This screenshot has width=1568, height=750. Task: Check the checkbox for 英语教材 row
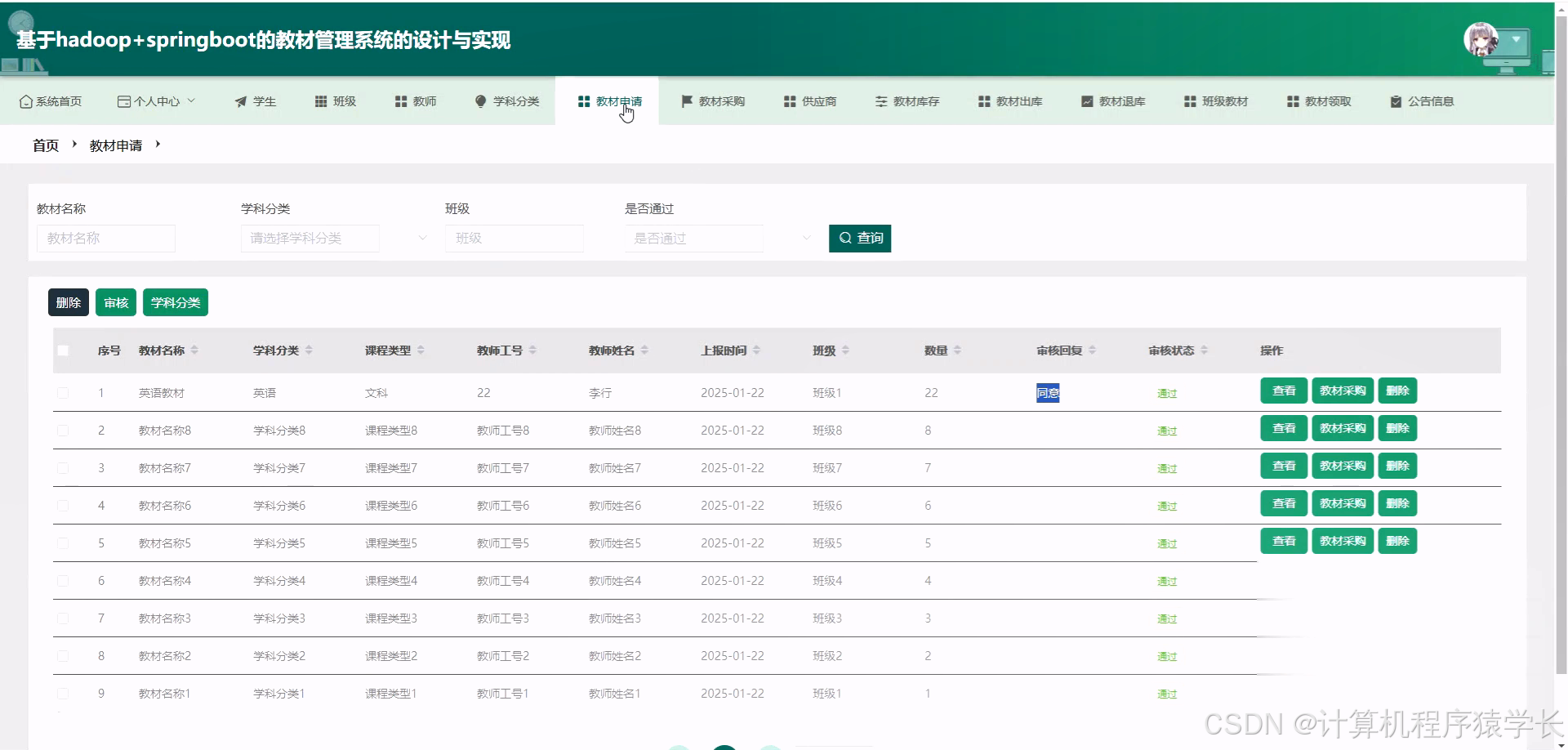click(x=64, y=392)
